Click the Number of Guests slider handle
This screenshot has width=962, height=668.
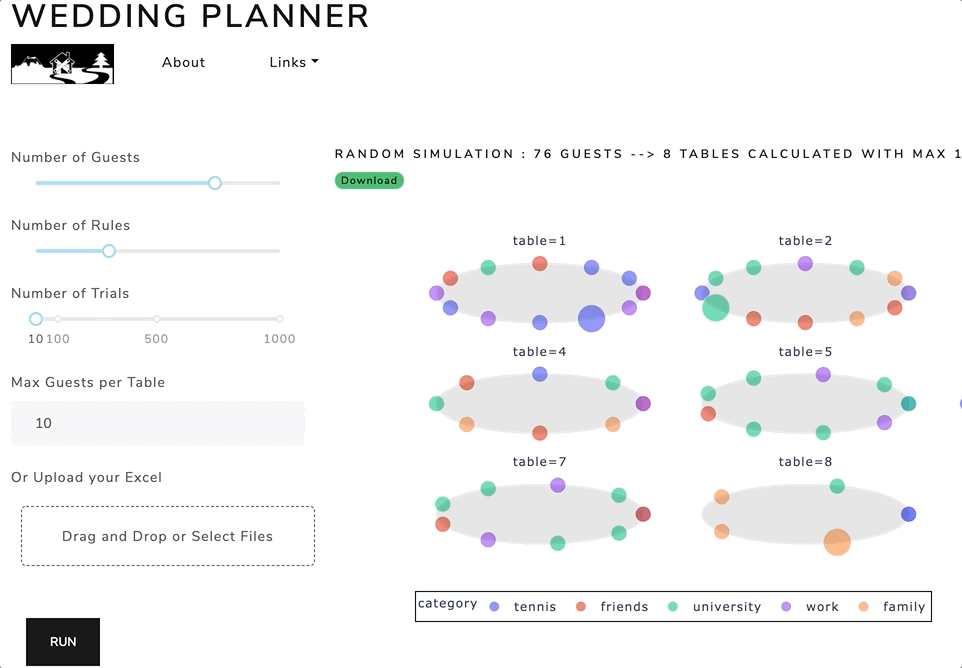(x=215, y=183)
